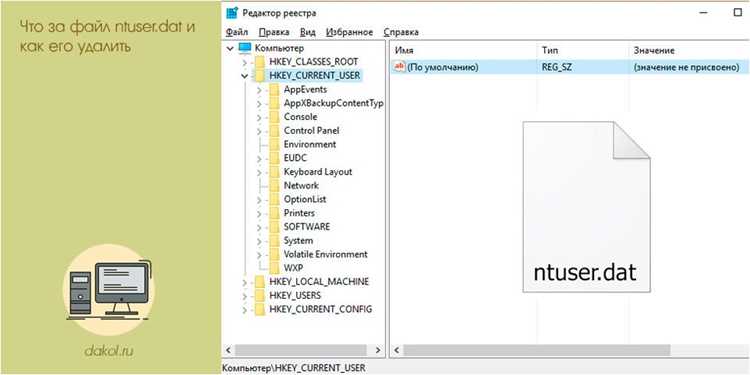Click the Registry Editor app icon in title bar
The image size is (750, 375).
(232, 13)
